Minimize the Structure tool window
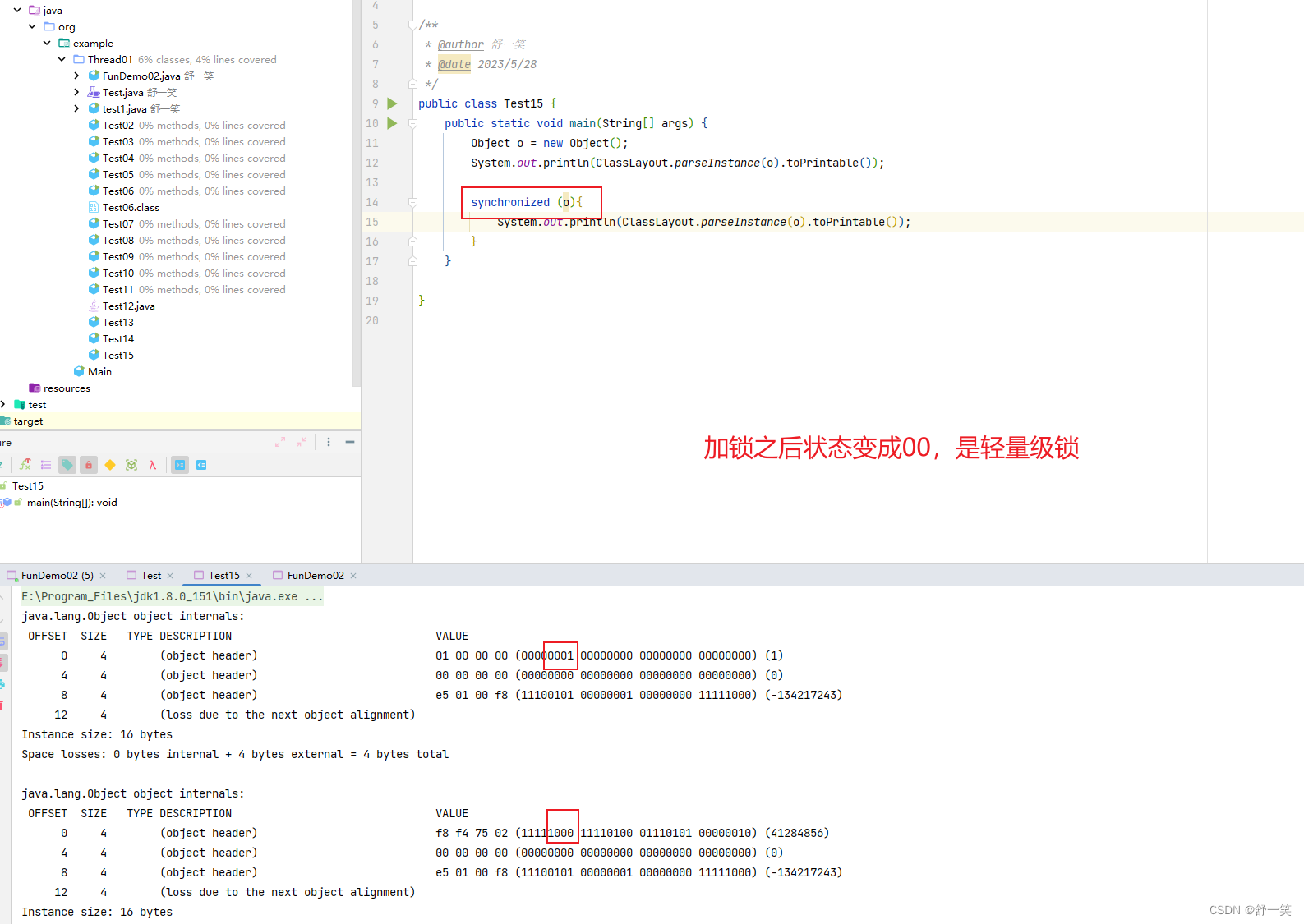 tap(350, 442)
